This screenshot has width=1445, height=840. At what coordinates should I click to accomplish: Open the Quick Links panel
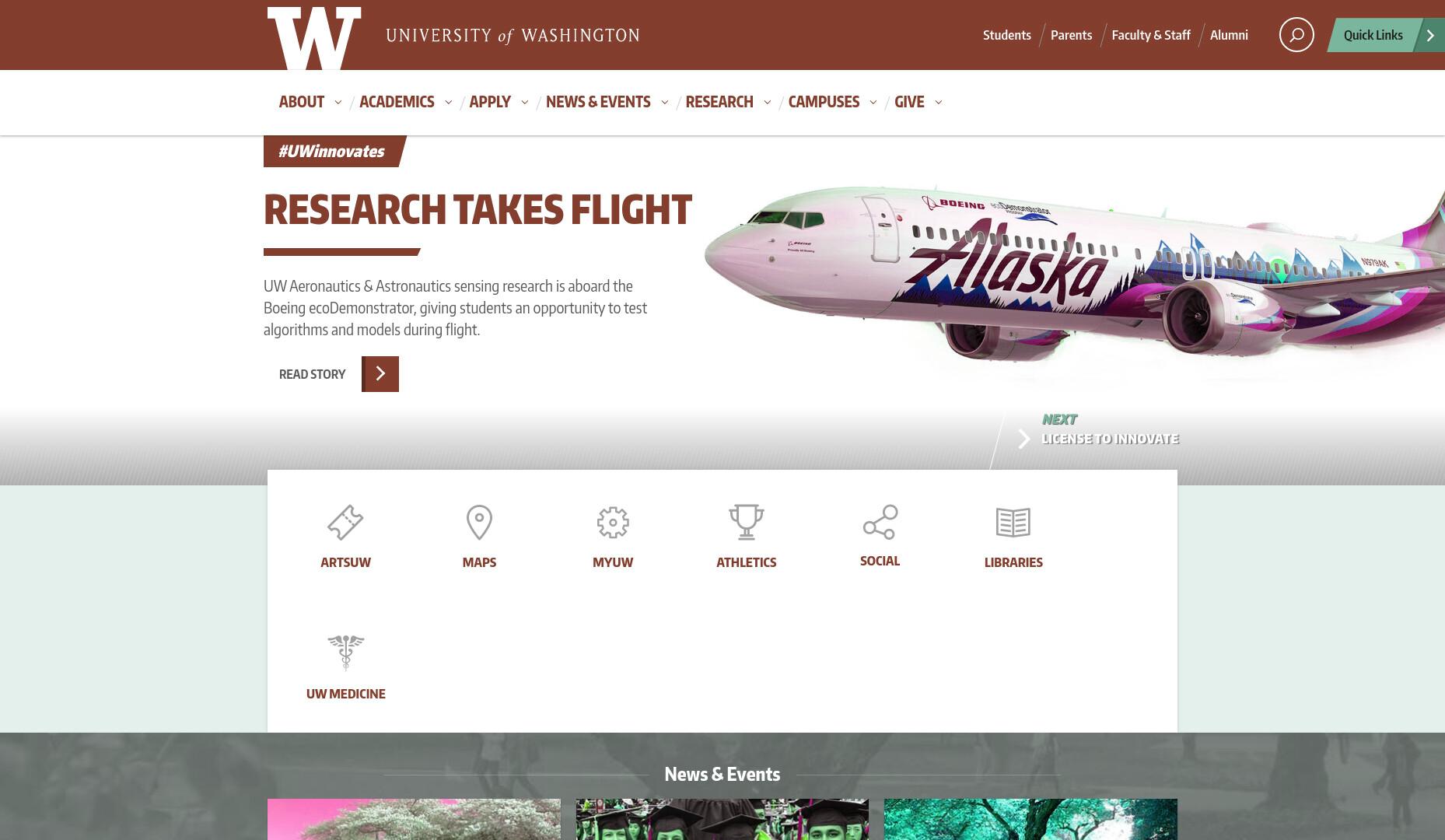tap(1386, 35)
